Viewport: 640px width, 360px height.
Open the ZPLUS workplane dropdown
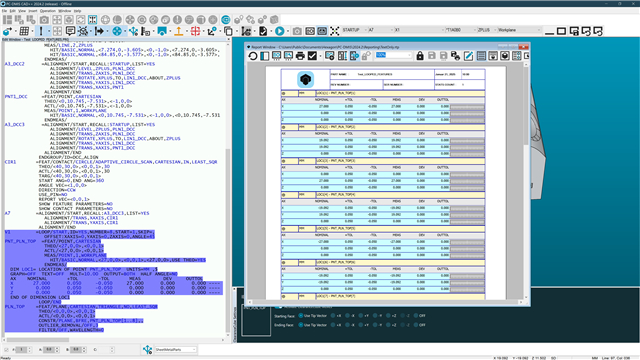487,30
